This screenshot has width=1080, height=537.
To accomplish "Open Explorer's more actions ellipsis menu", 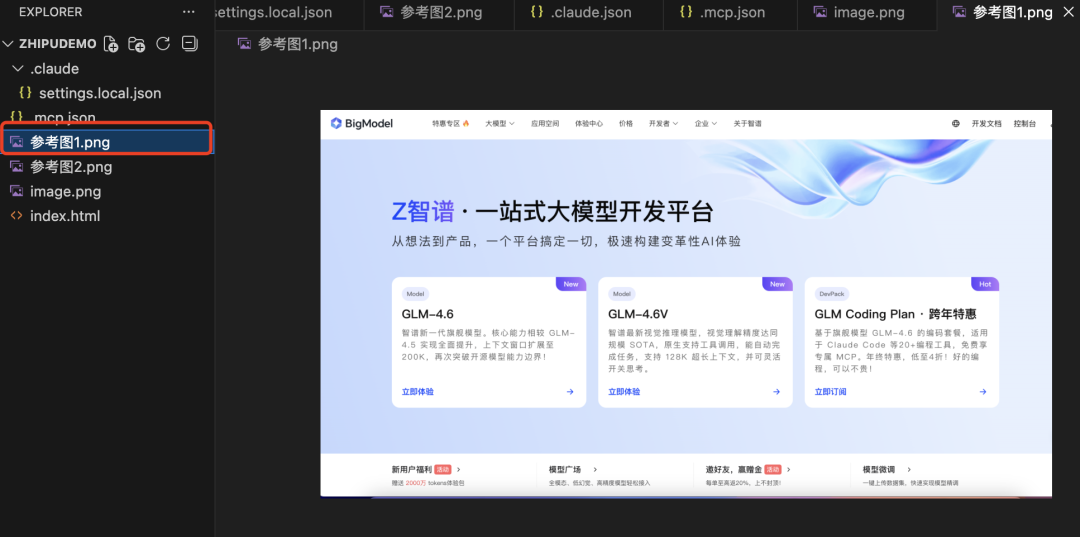I will (x=188, y=12).
